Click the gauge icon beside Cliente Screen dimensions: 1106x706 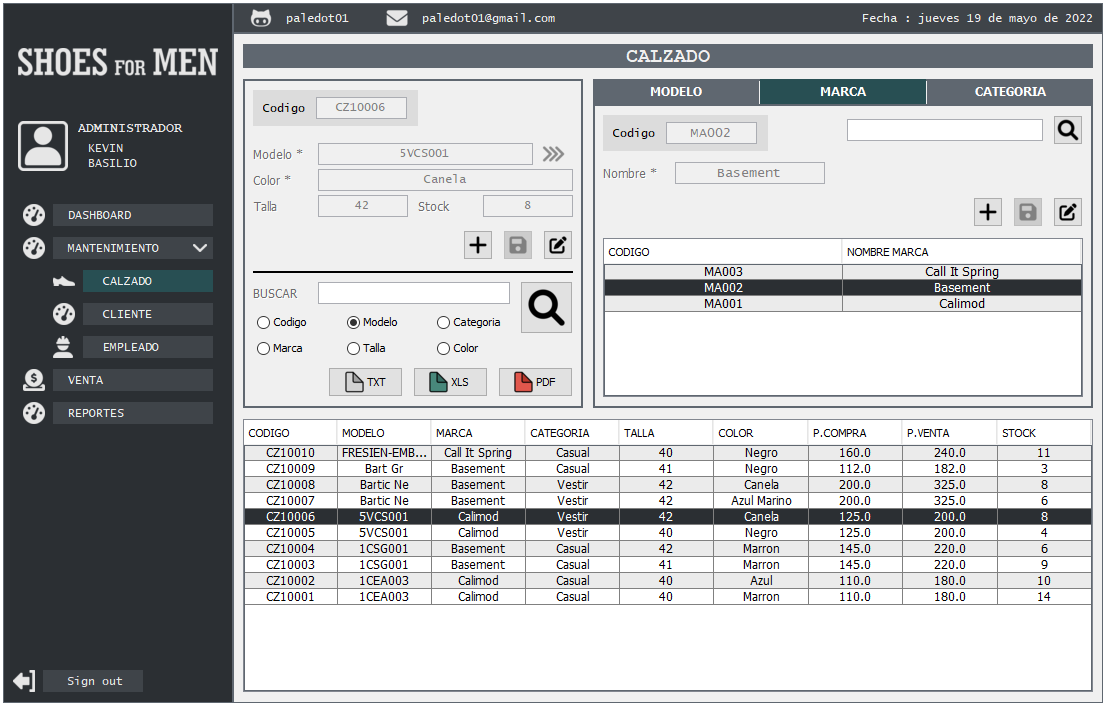click(x=63, y=314)
